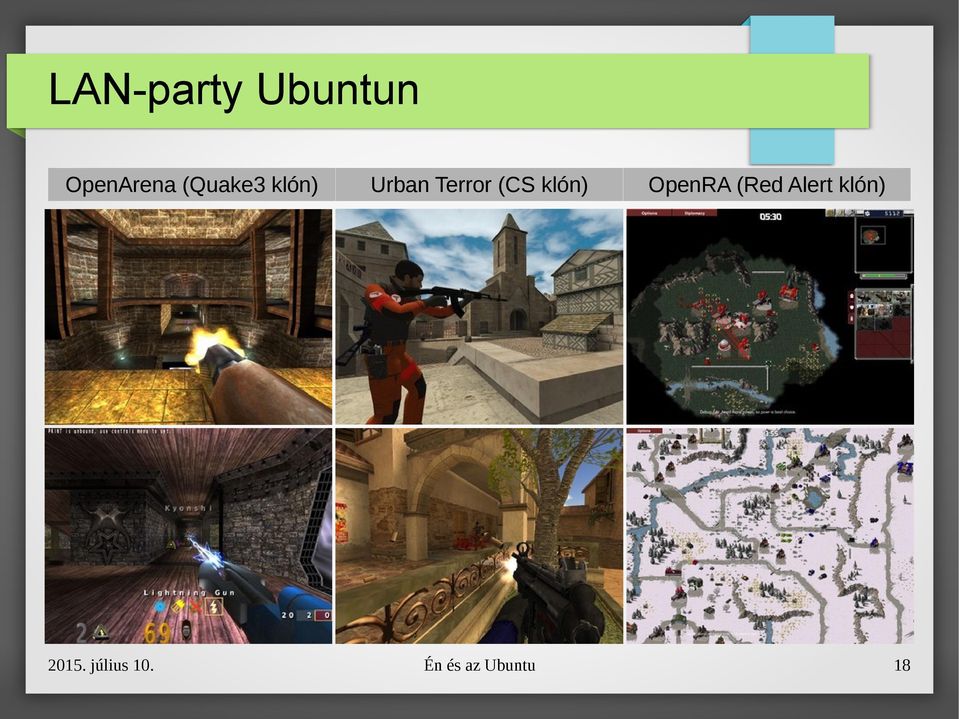Select the 'Urban Terror (CS klón)' column header

click(x=479, y=185)
